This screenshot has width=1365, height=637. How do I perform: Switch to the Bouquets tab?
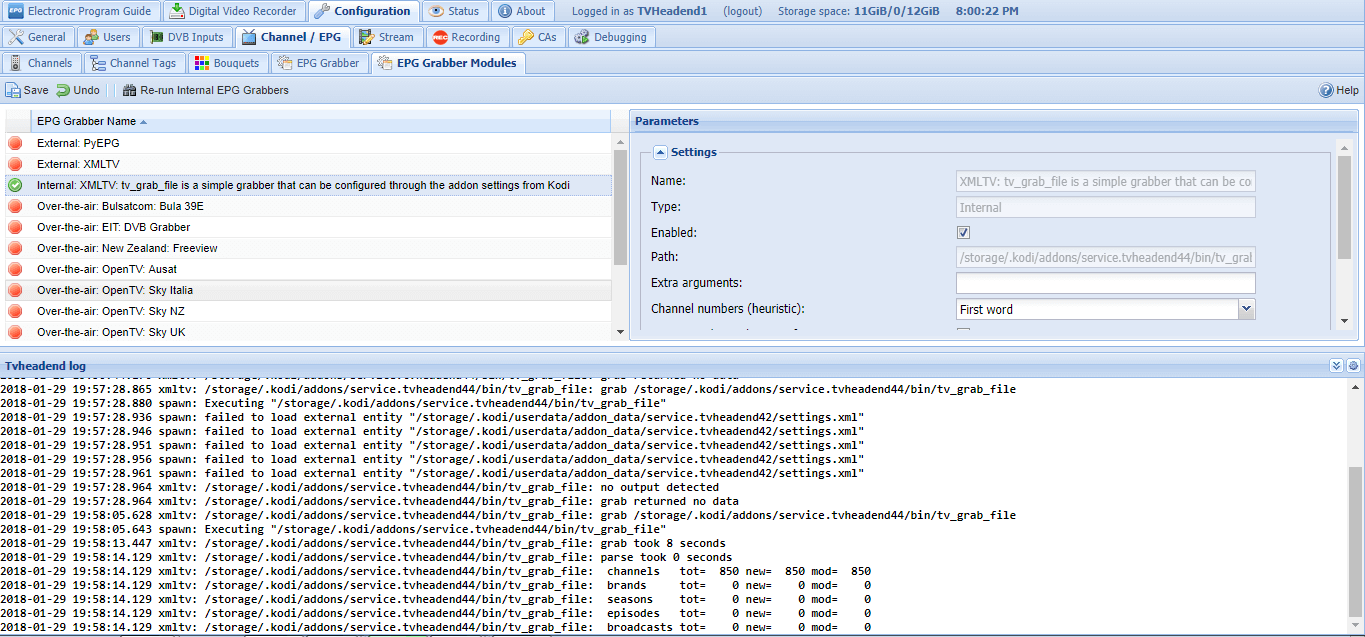point(227,63)
